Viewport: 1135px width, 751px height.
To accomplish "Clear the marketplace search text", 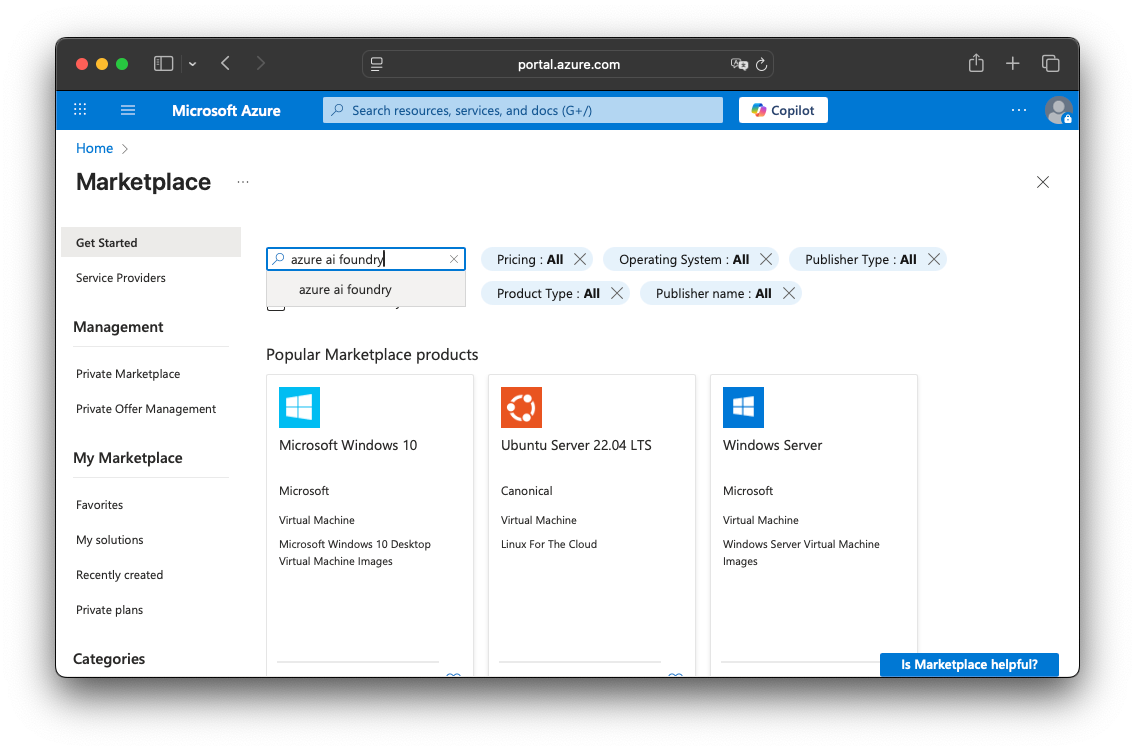I will click(x=454, y=259).
